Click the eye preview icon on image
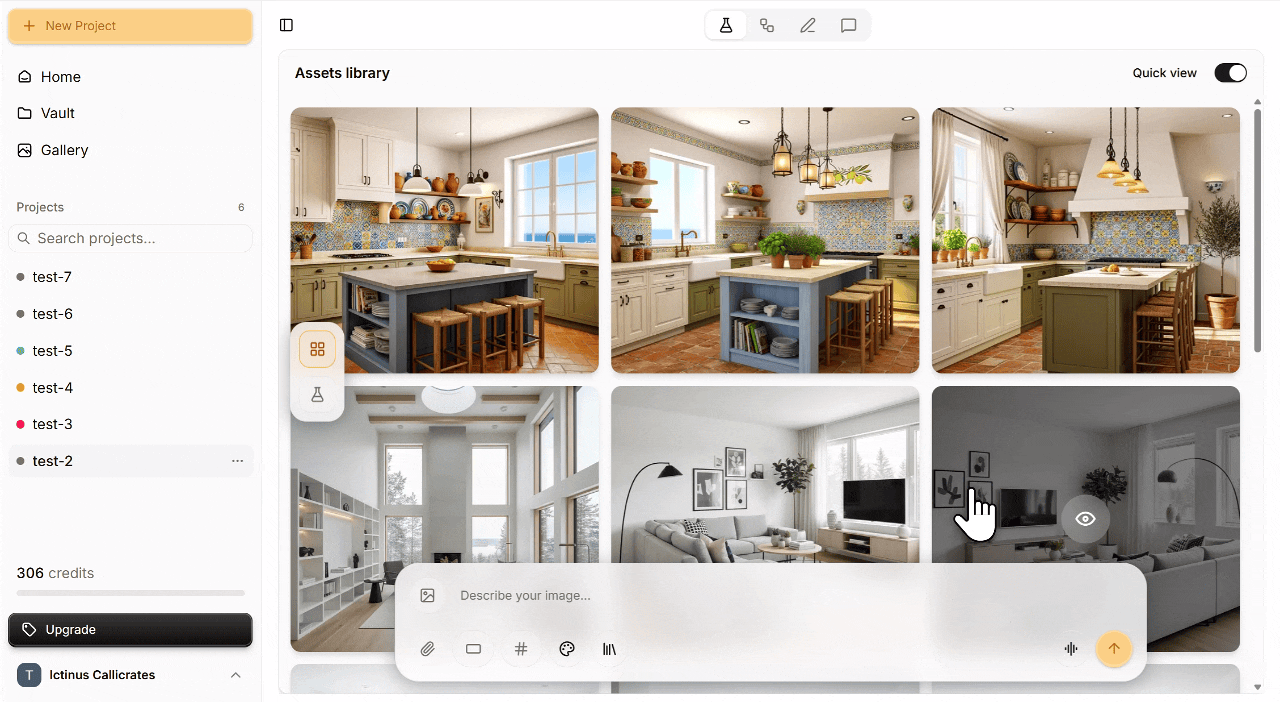Image resolution: width=1280 pixels, height=702 pixels. pos(1086,519)
